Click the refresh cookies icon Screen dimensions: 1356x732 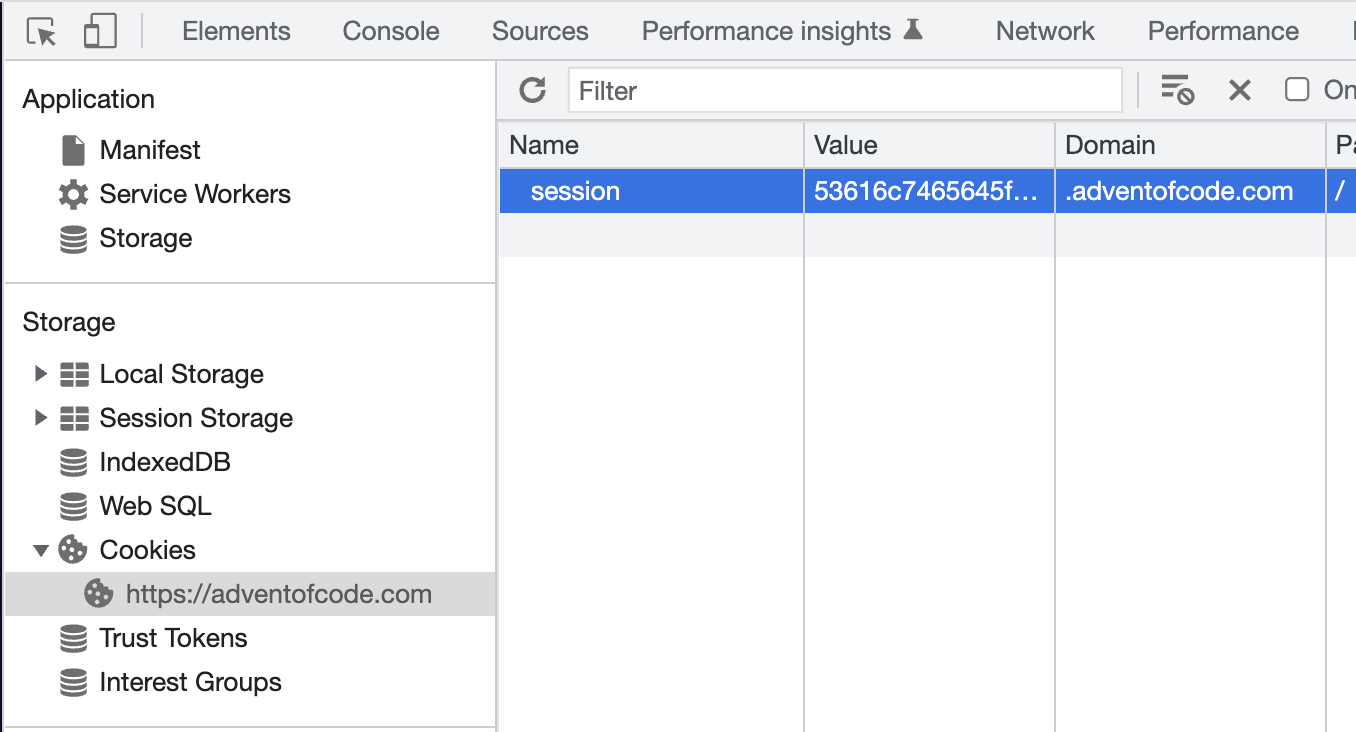pyautogui.click(x=533, y=90)
